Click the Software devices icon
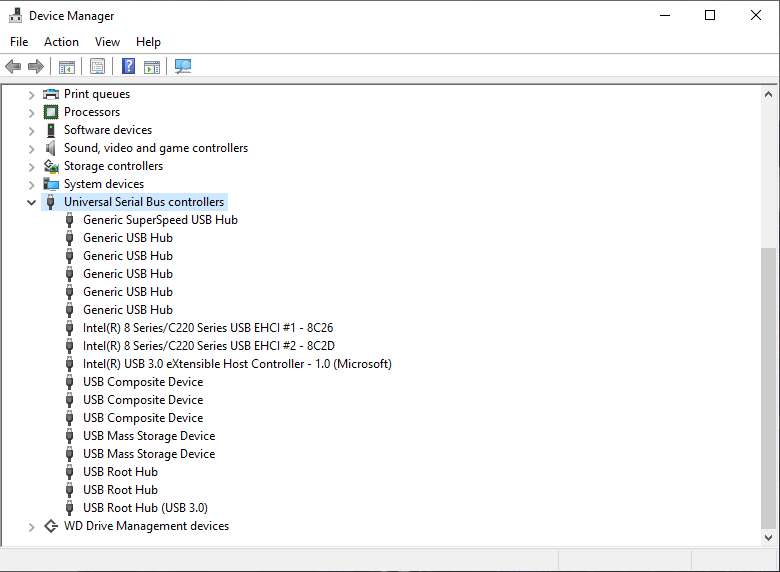The height and width of the screenshot is (572, 780). point(51,130)
